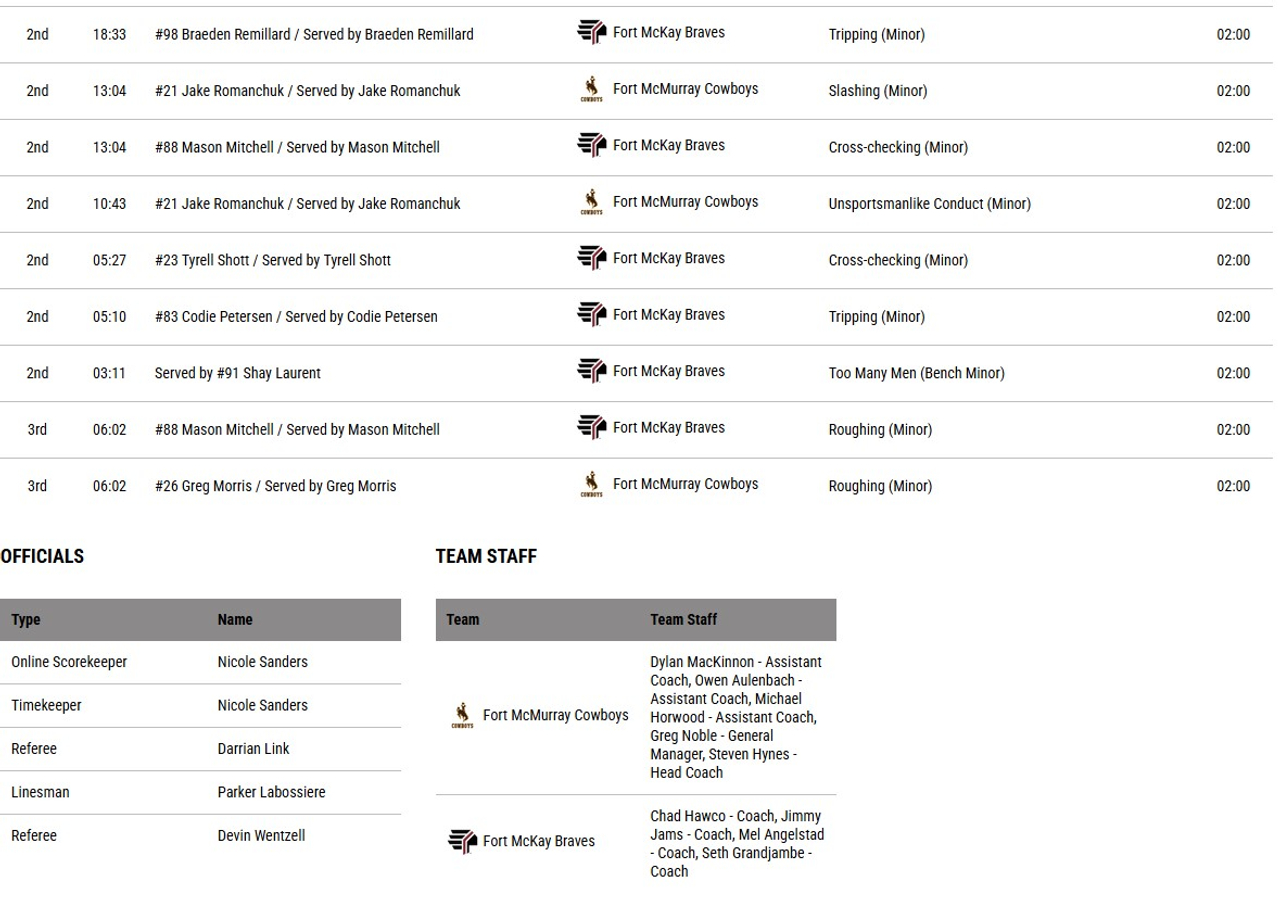Click referee name Darrian Link
The width and height of the screenshot is (1280, 920).
[x=253, y=749]
